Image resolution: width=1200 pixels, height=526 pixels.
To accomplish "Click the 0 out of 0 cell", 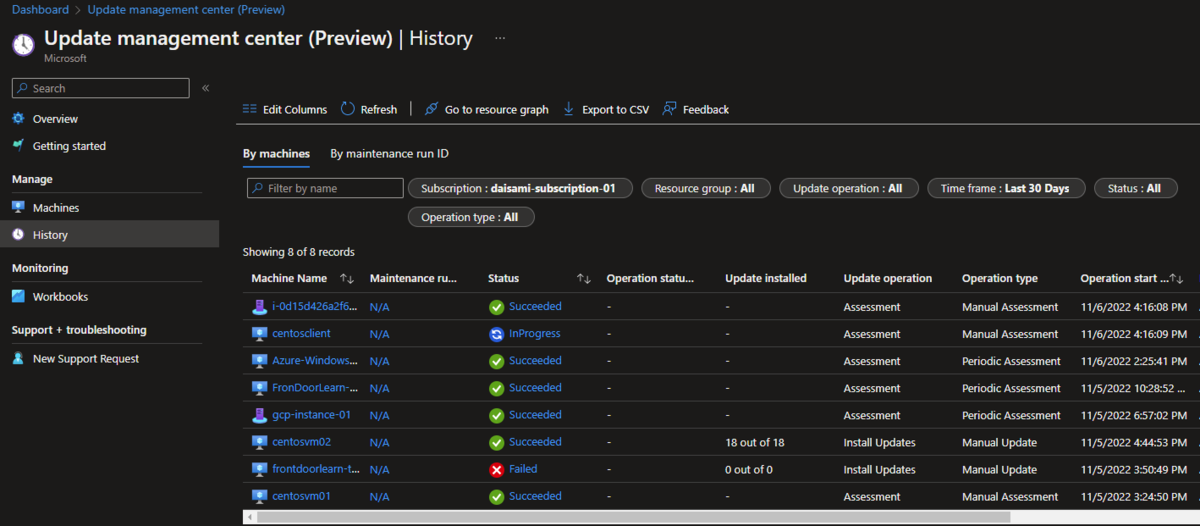I will point(749,469).
